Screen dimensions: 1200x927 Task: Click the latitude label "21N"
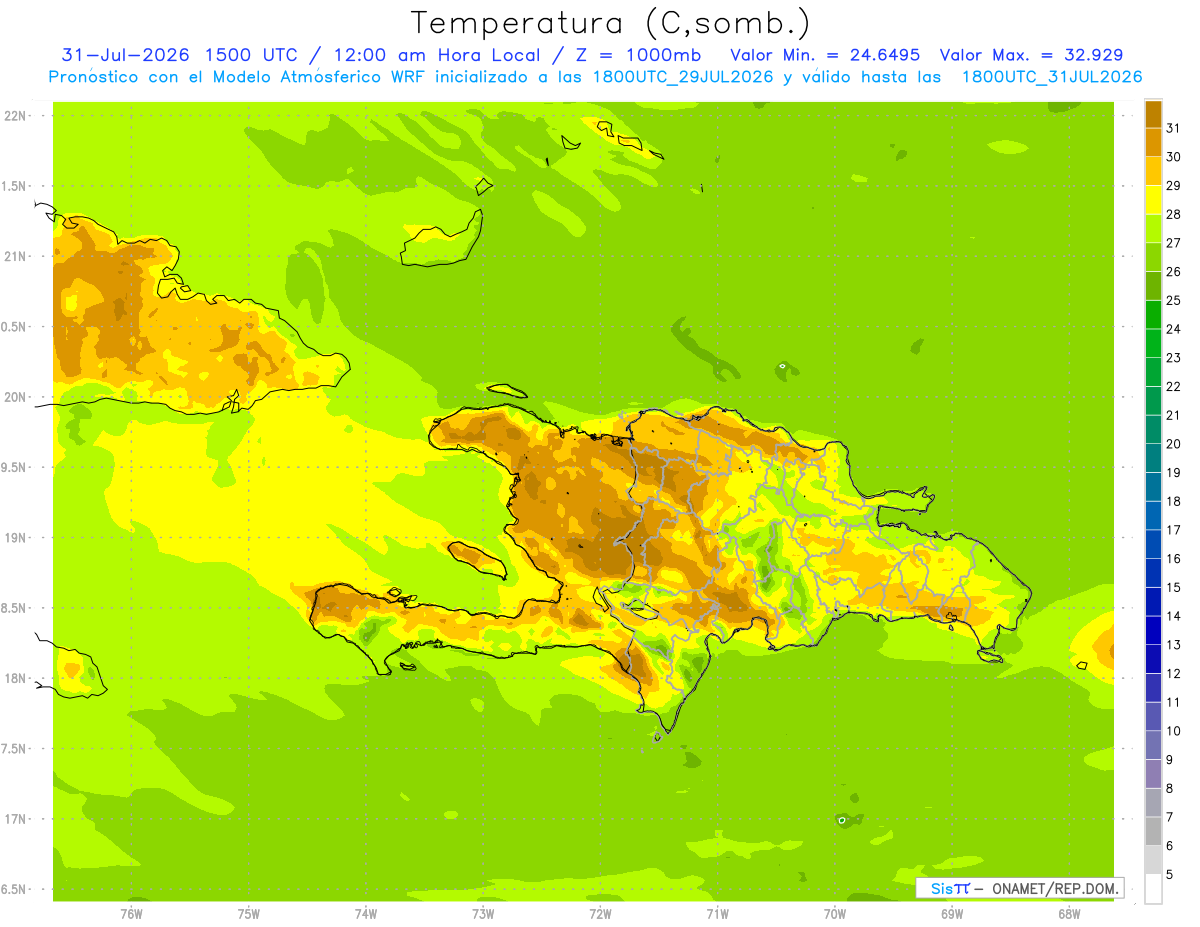point(15,256)
